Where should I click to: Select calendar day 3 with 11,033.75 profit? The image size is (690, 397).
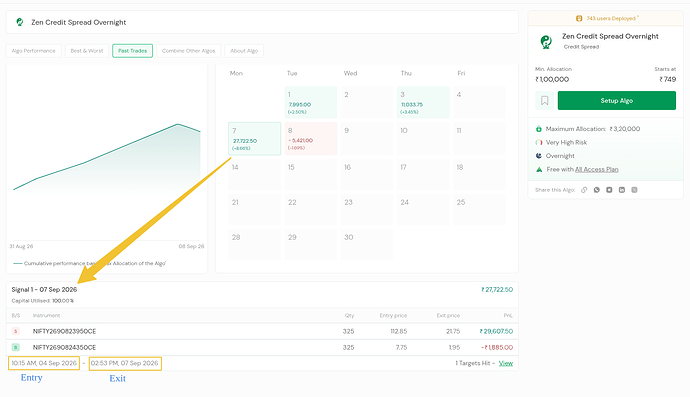coord(423,102)
